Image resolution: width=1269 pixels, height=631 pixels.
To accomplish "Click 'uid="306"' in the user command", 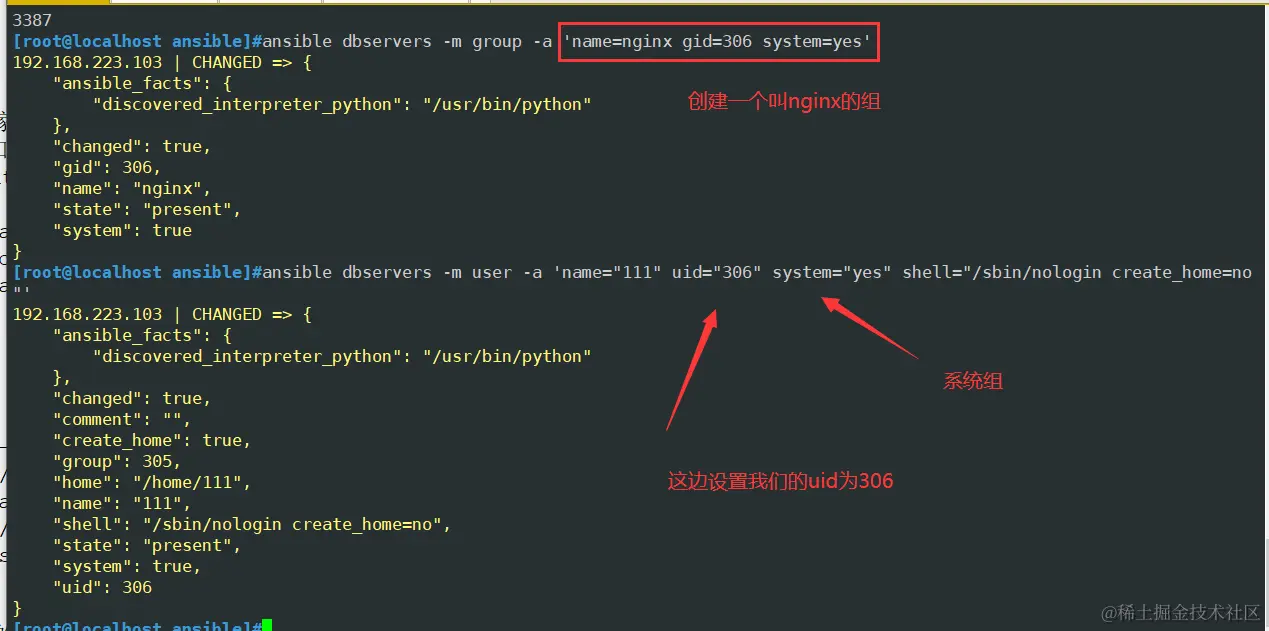I will pyautogui.click(x=717, y=272).
